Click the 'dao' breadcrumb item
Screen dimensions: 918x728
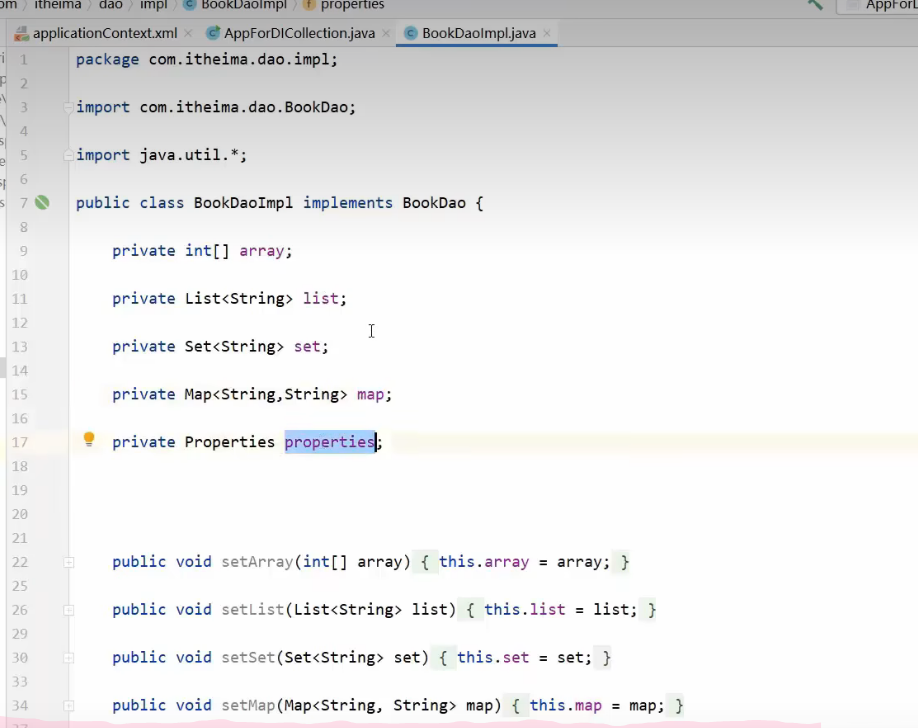pos(110,5)
